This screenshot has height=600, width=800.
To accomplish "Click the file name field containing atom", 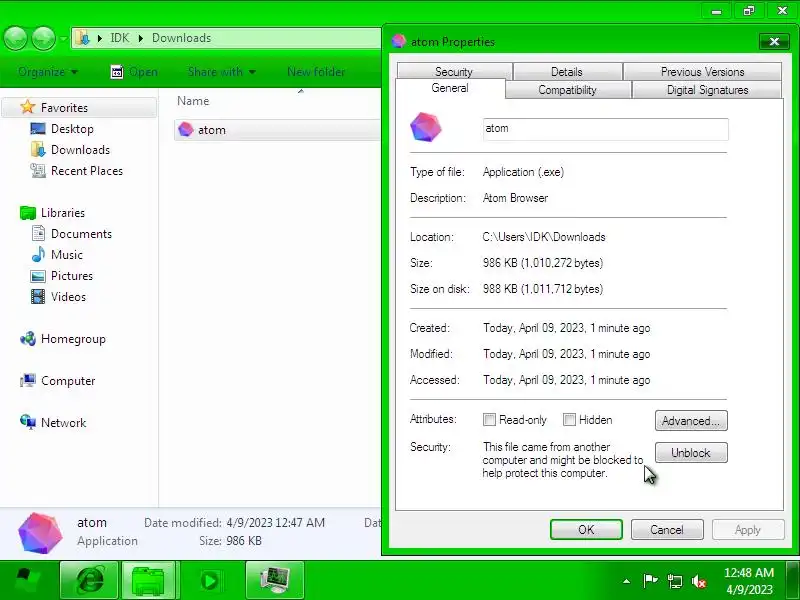I will (606, 129).
